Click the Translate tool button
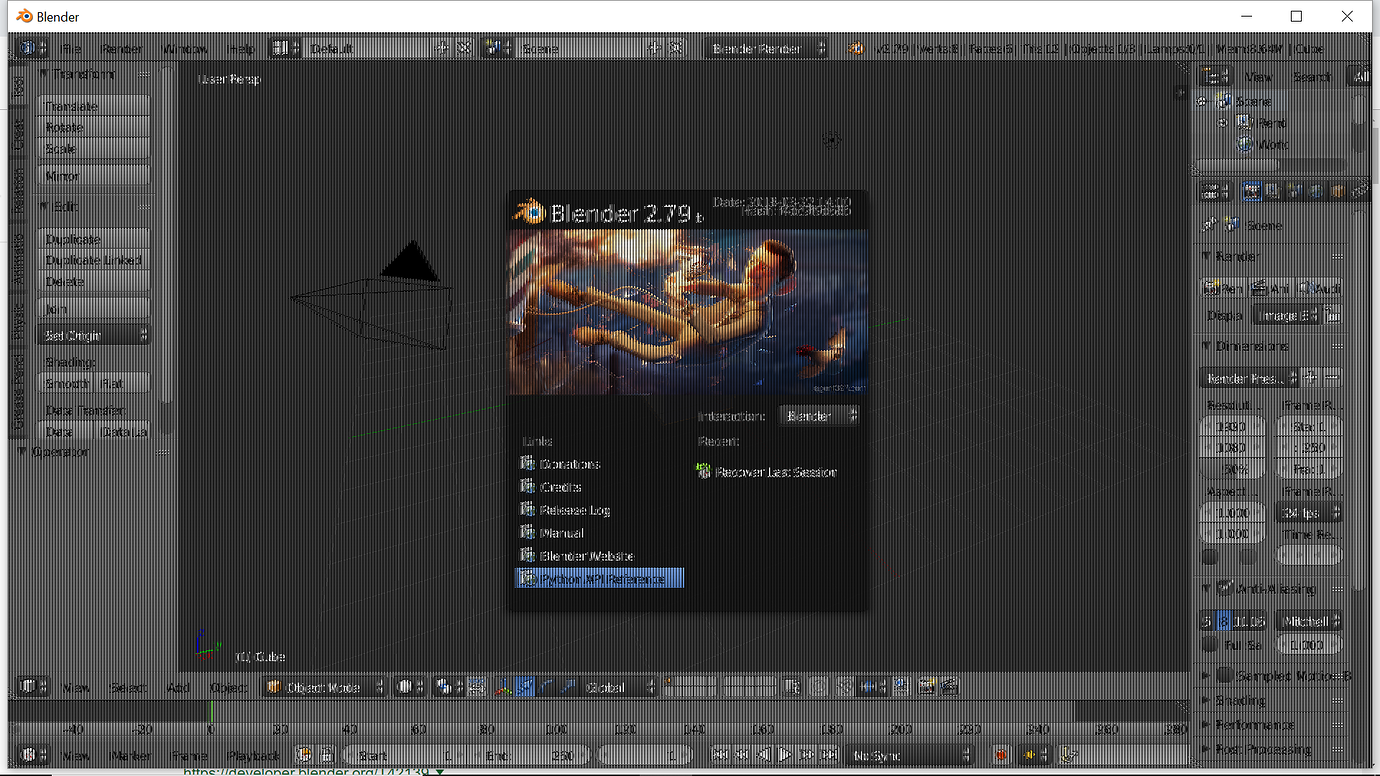1380x776 pixels. [x=94, y=106]
